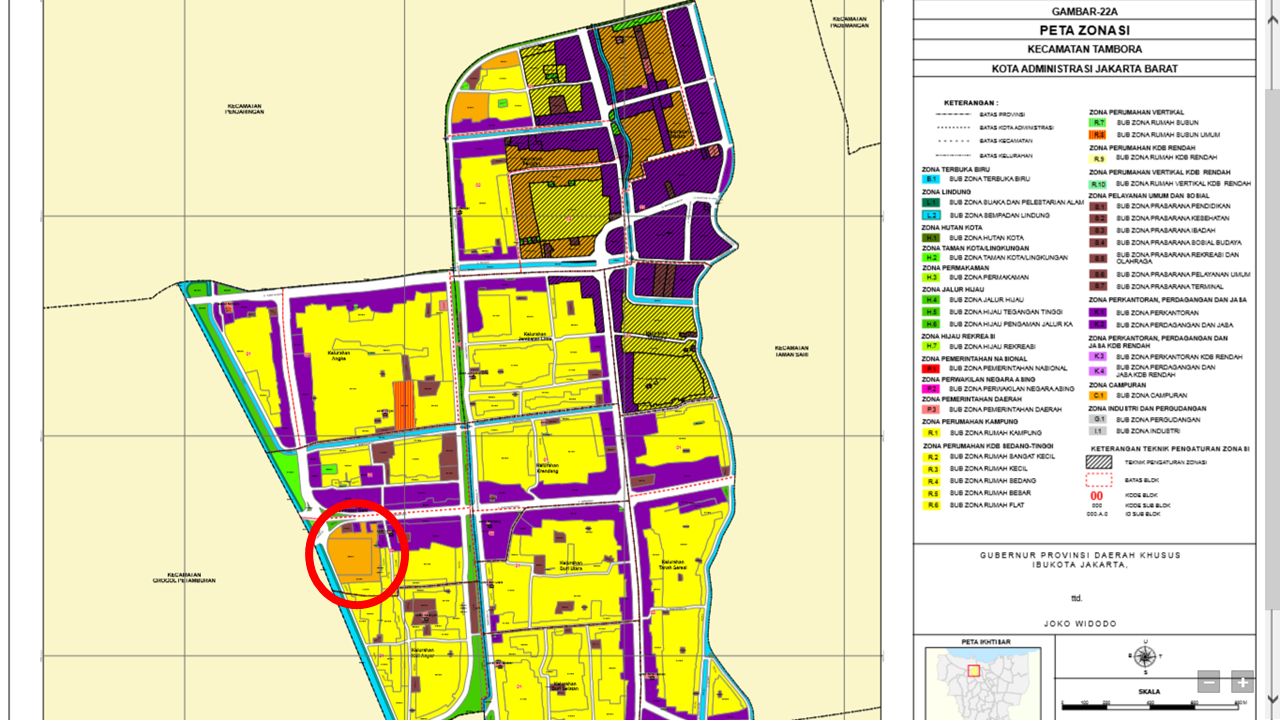Click 'SUB ZONA CAMPURAN' label
The image size is (1280, 720).
click(x=1152, y=396)
